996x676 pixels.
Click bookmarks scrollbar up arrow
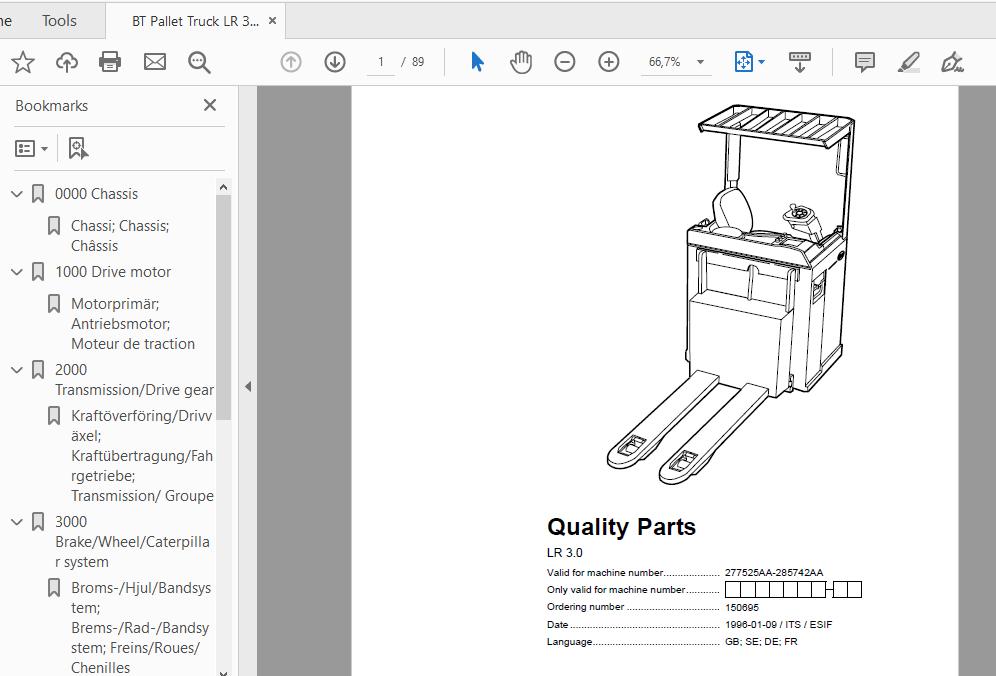click(x=223, y=187)
